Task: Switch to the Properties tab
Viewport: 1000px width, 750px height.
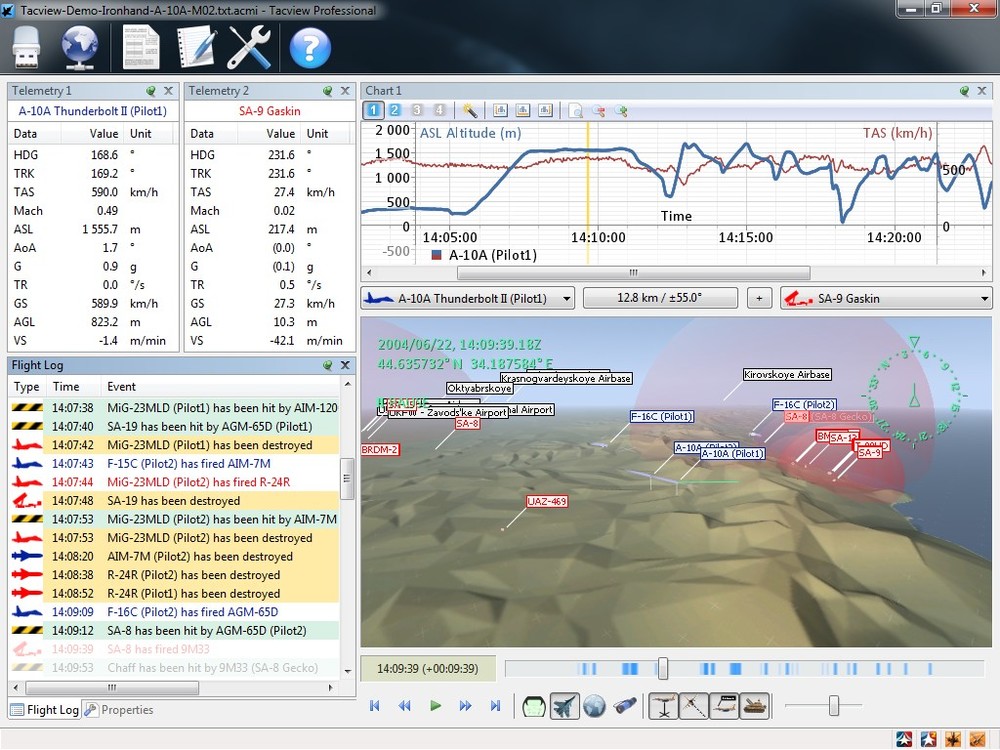Action: [x=119, y=710]
